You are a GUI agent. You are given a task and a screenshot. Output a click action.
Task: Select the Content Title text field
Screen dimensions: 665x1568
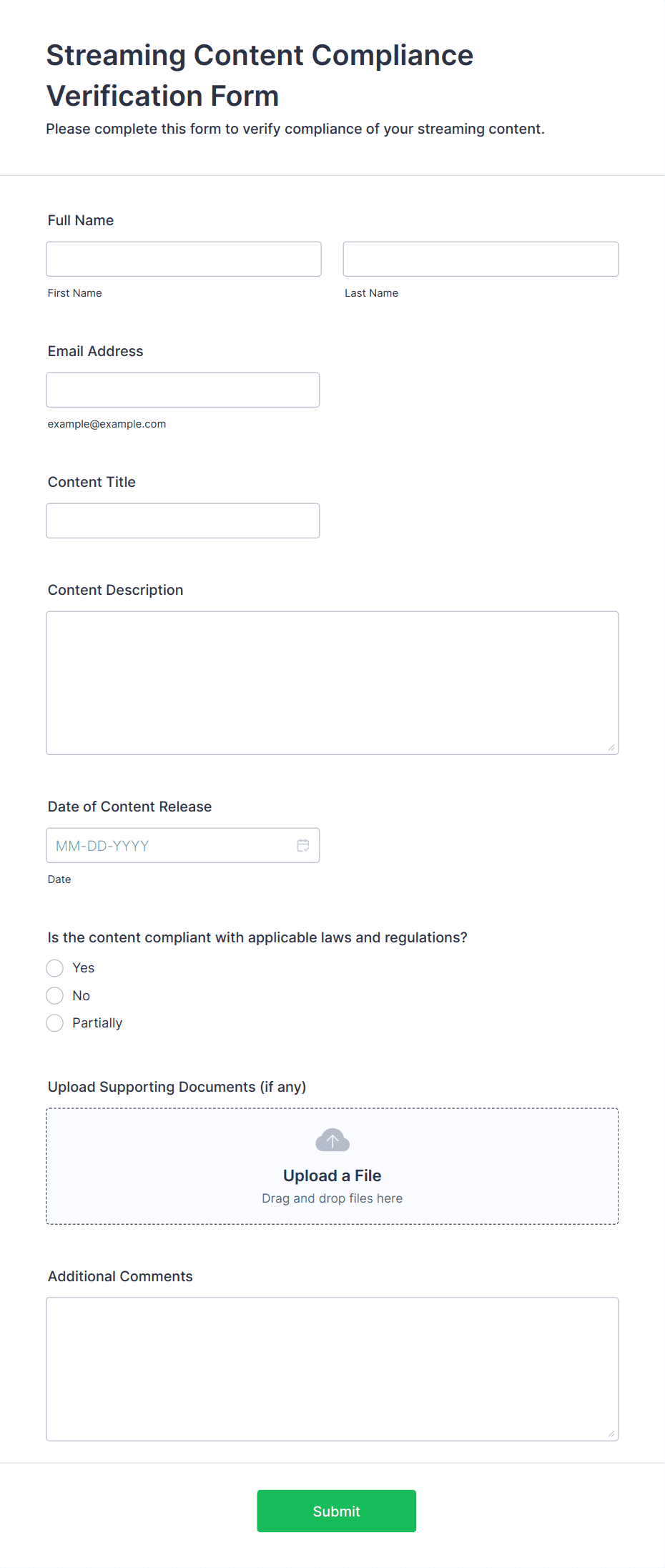point(183,521)
